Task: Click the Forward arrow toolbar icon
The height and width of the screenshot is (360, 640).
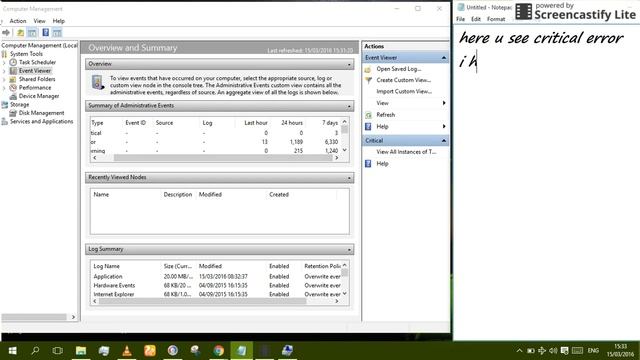Action: click(x=6, y=33)
